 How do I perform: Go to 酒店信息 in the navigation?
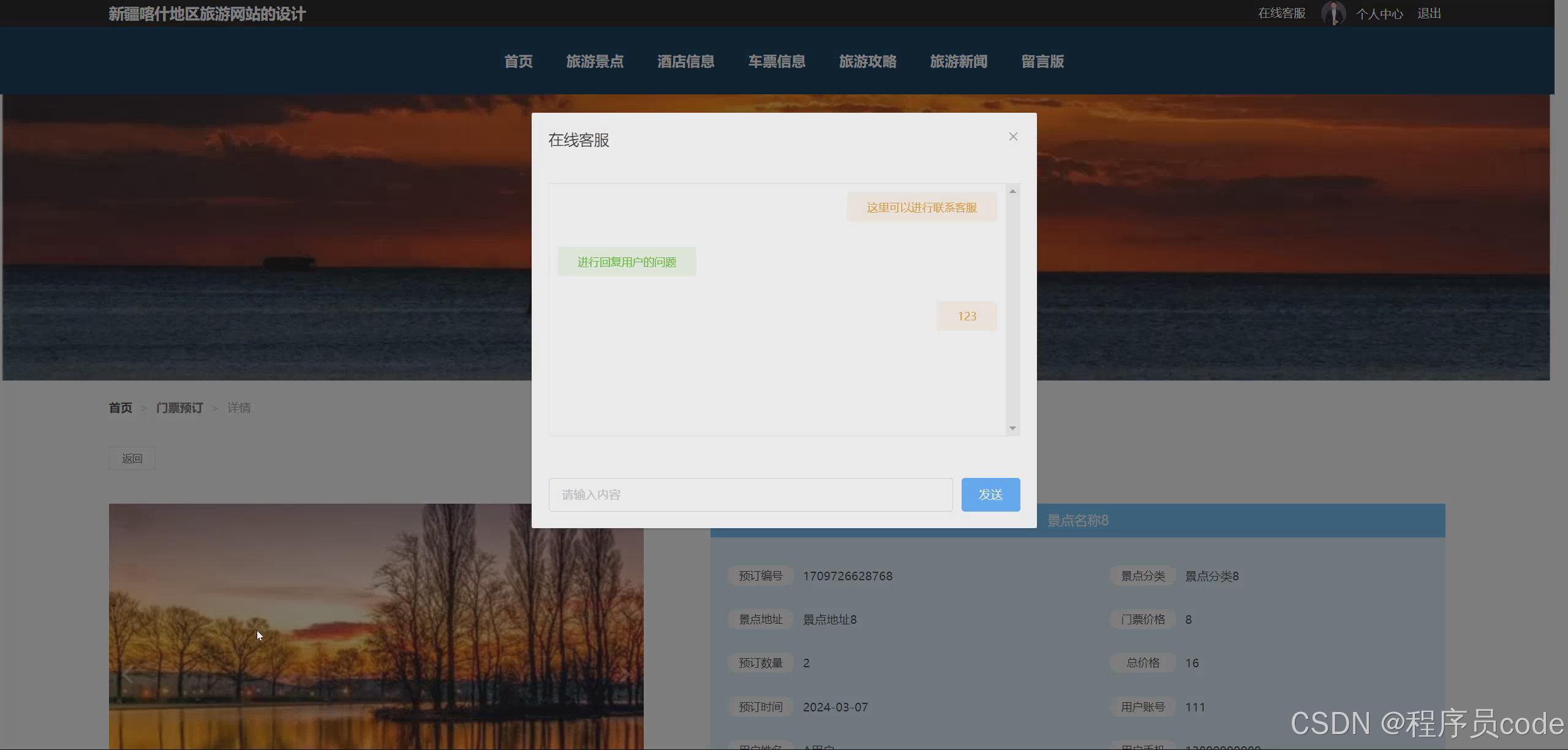685,61
